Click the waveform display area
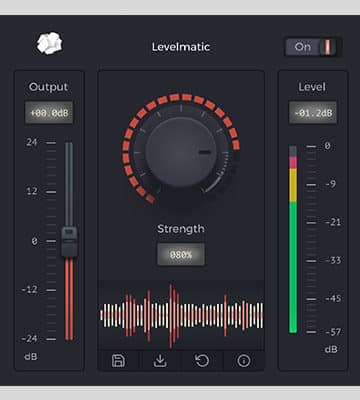360x400 pixels. (181, 315)
